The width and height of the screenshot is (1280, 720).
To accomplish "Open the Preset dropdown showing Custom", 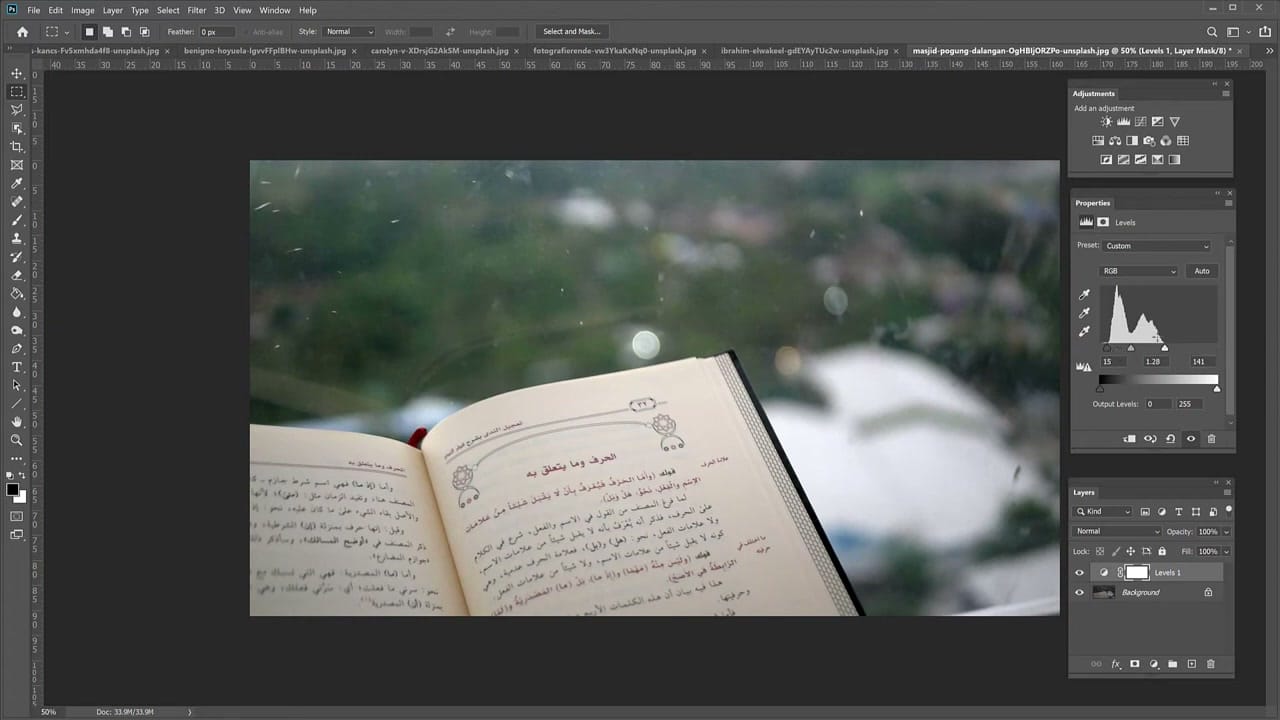I will pos(1157,246).
